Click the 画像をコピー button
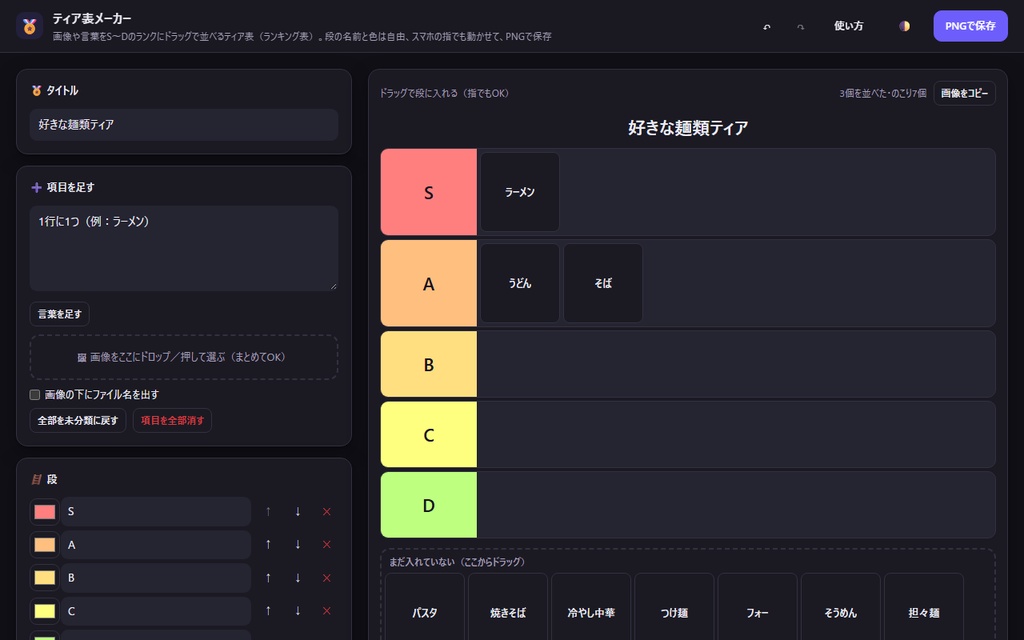 964,93
